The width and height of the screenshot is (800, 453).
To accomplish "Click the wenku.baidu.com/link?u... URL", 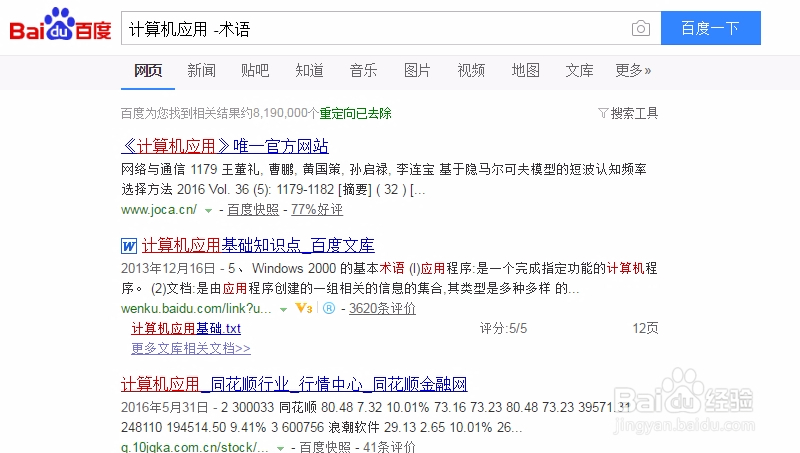I will 196,308.
